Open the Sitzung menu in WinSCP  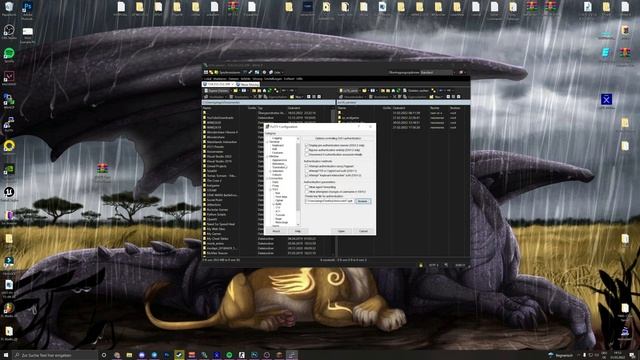point(258,79)
